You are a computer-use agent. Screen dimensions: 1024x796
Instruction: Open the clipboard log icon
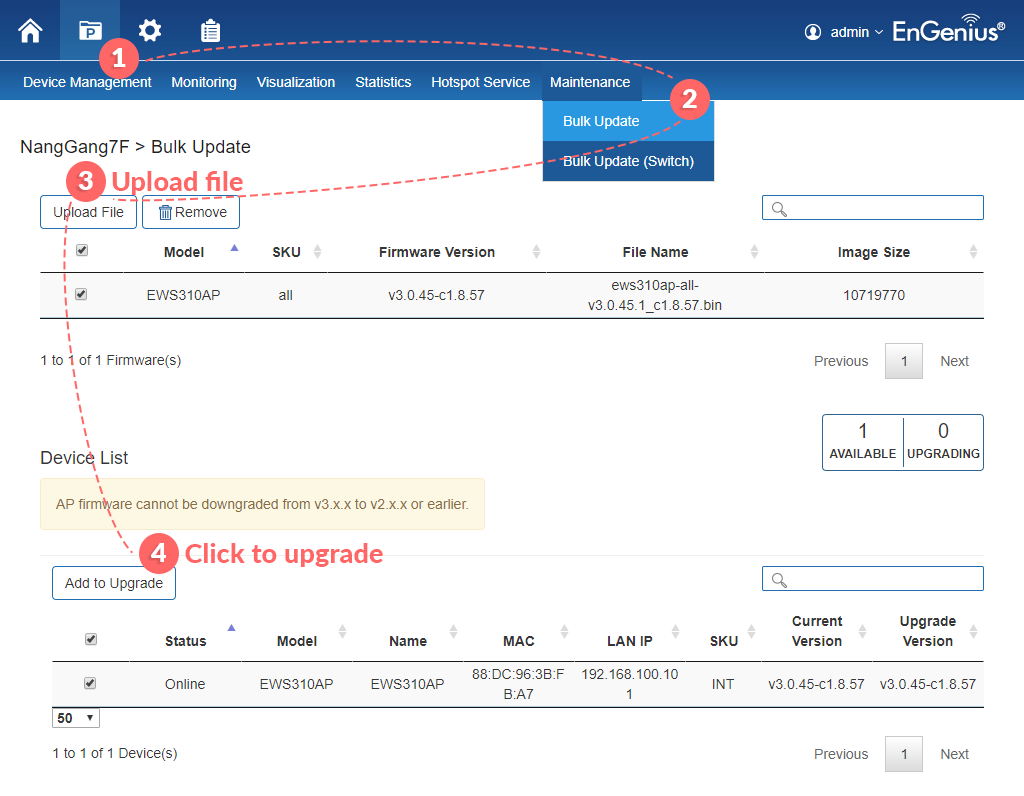coord(210,31)
